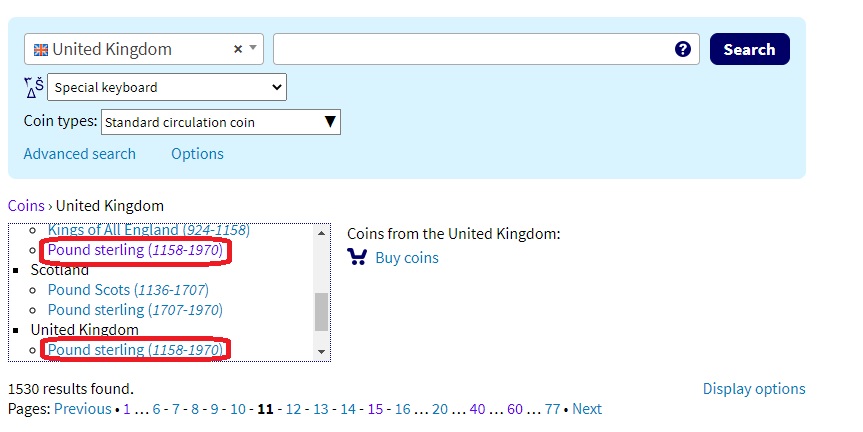Go to results page 13
This screenshot has height=432, width=863.
pos(321,409)
